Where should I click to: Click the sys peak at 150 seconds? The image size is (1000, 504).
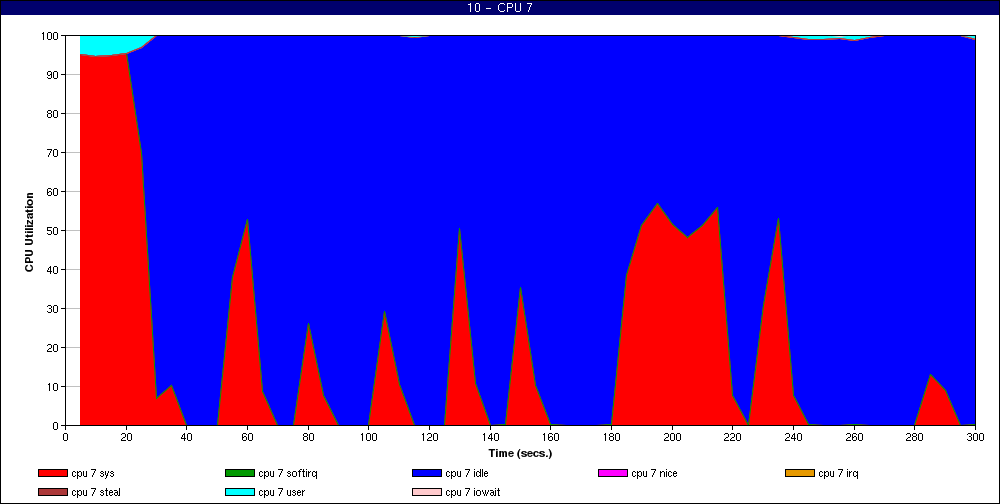(x=520, y=288)
